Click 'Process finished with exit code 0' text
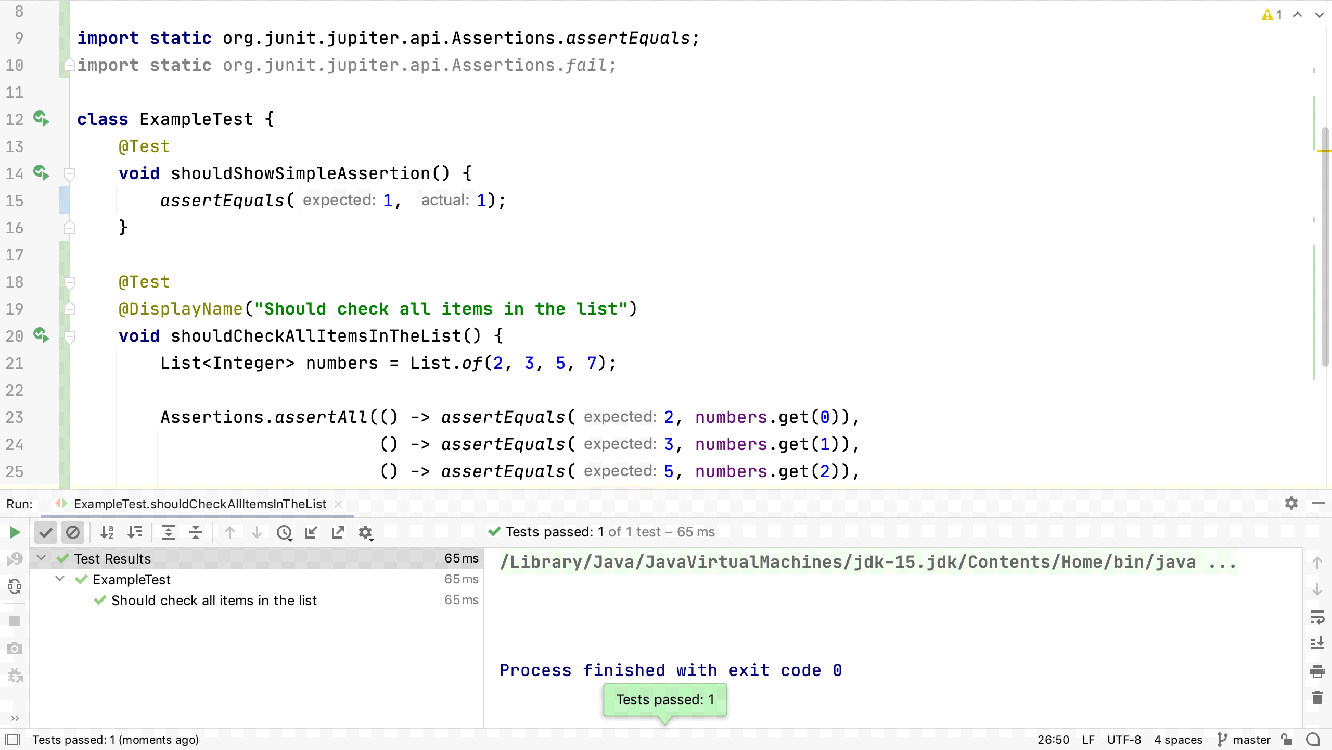This screenshot has width=1332, height=750. coord(671,671)
